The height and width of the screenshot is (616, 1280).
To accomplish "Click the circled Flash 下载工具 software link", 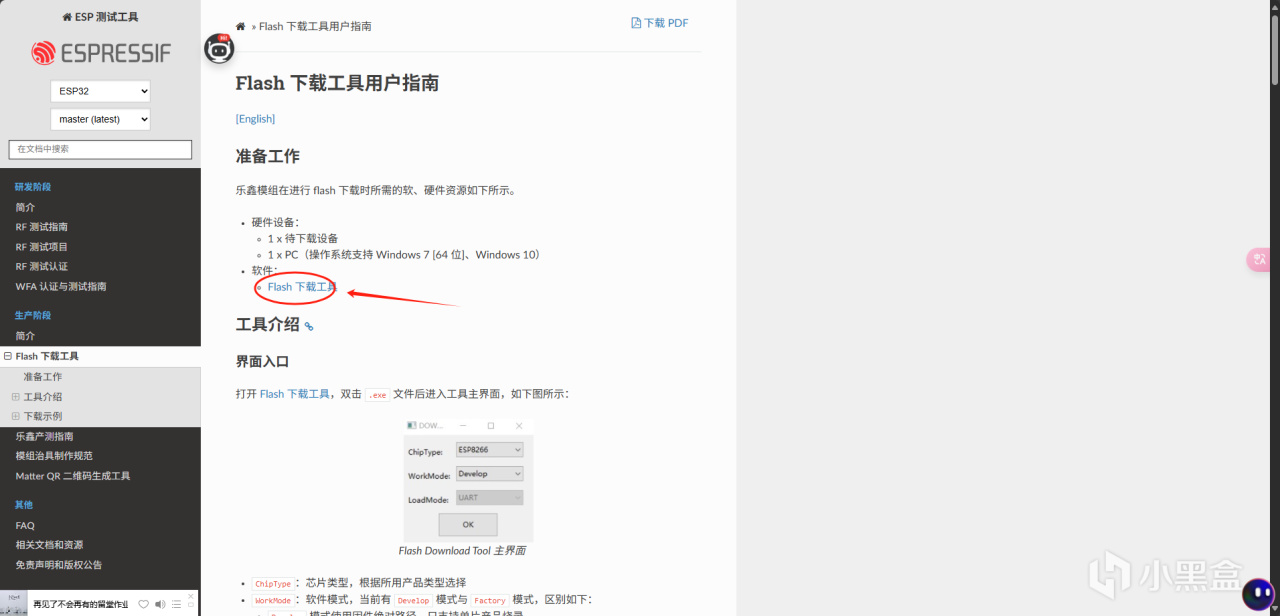I will (302, 287).
